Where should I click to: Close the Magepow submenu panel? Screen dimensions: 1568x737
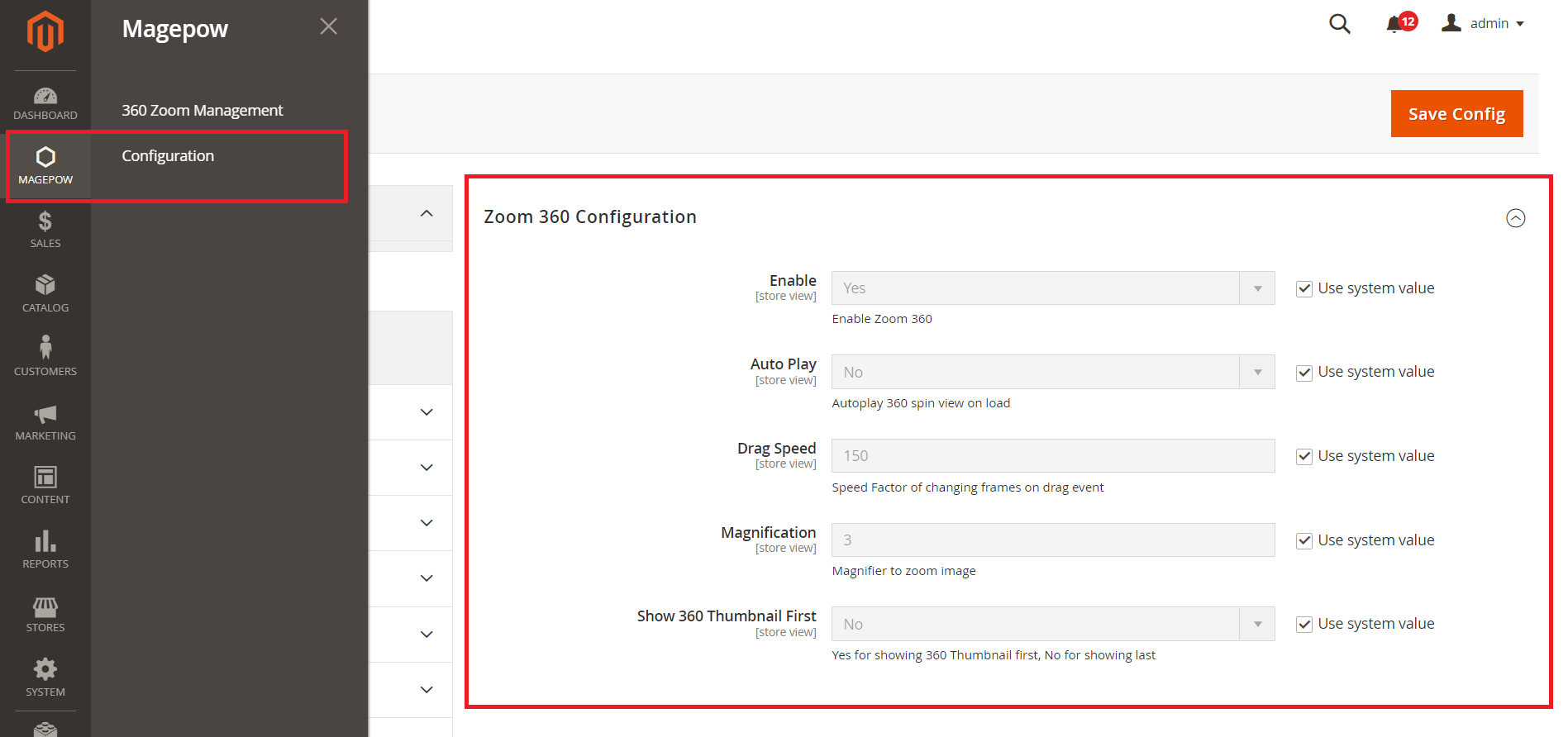point(328,26)
